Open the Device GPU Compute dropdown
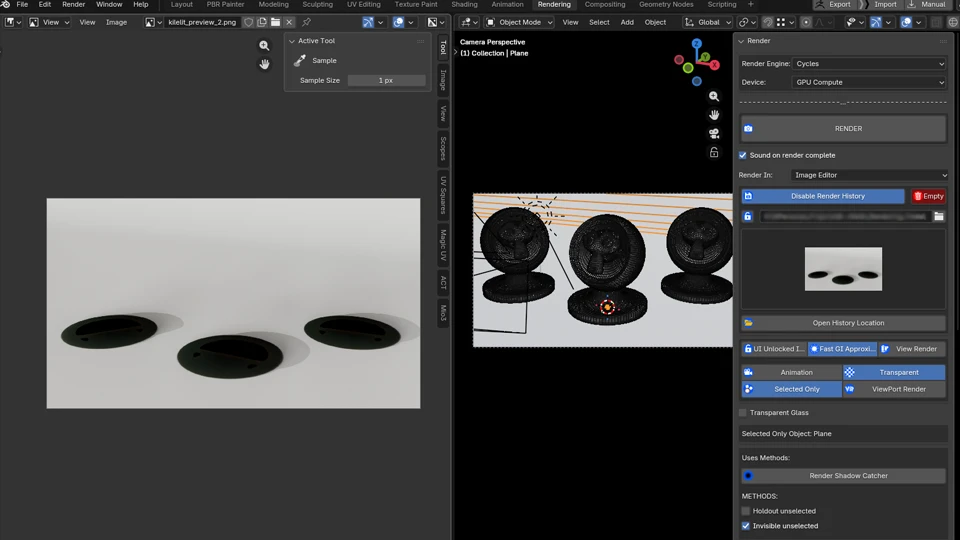Viewport: 960px width, 540px height. point(868,82)
